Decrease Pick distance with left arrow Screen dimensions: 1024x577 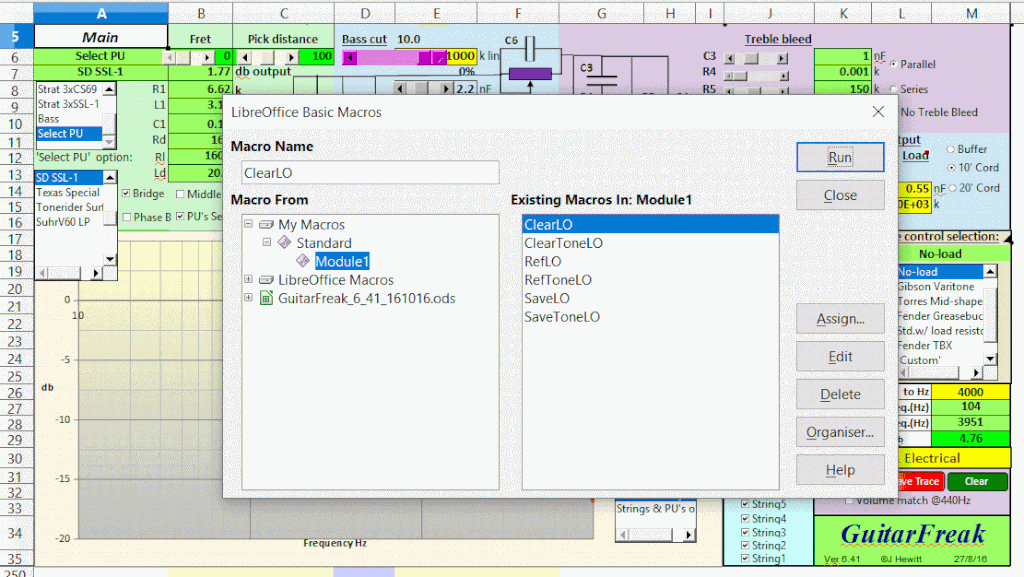[246, 57]
